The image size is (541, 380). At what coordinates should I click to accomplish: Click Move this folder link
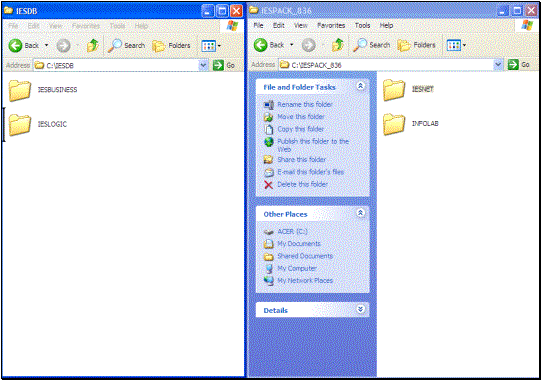point(301,117)
